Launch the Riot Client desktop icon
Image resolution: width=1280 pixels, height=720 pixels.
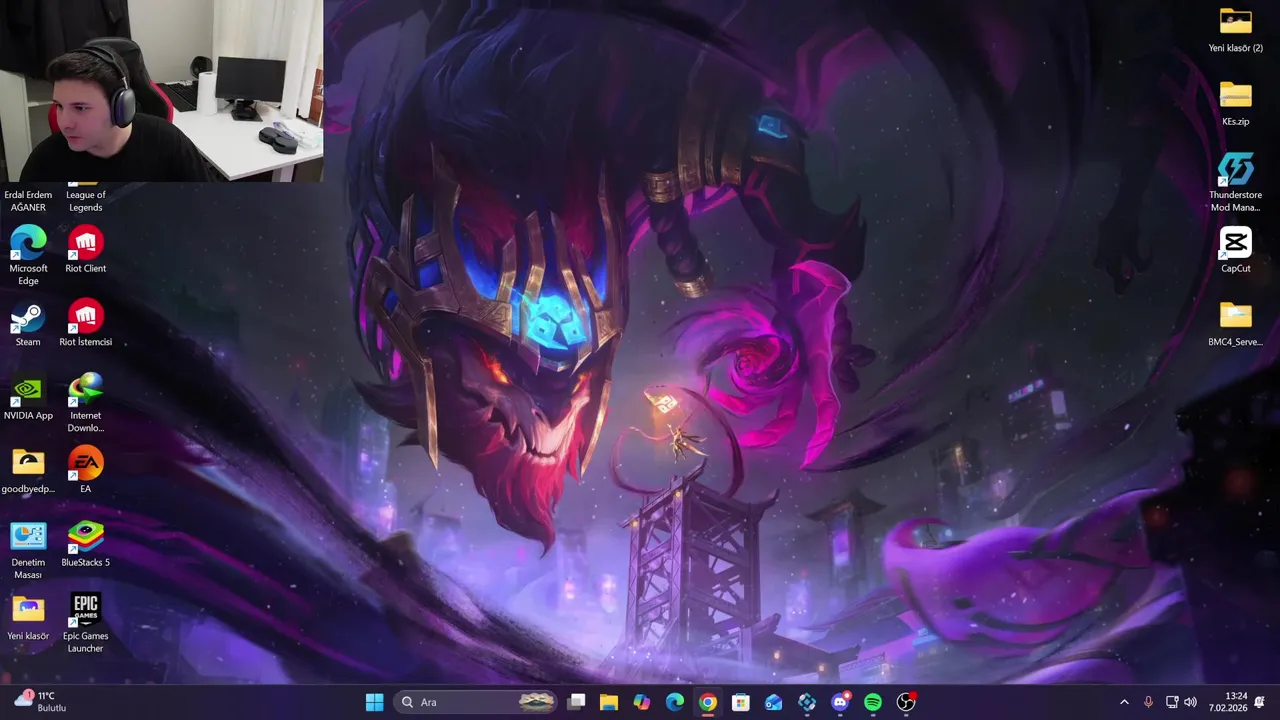pyautogui.click(x=86, y=243)
